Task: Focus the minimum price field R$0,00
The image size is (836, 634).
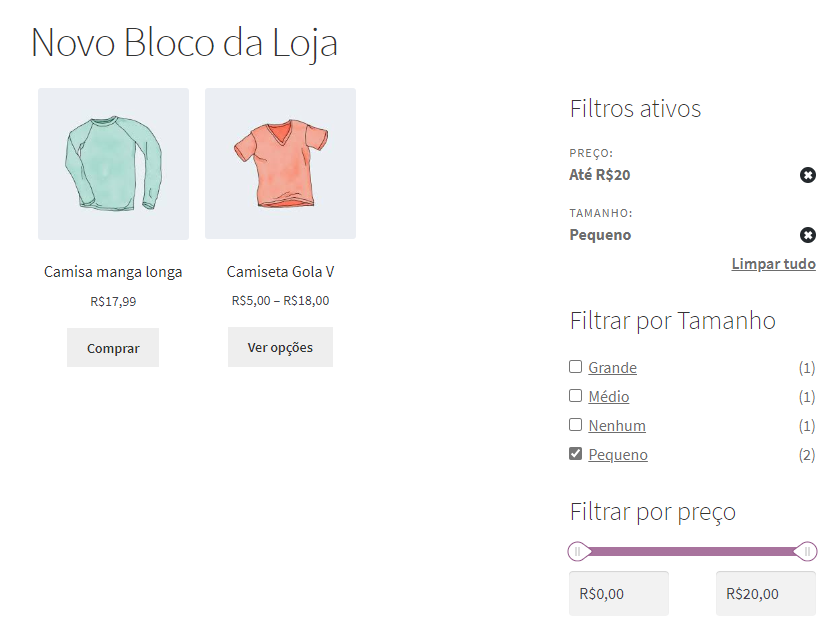Action: coord(618,593)
